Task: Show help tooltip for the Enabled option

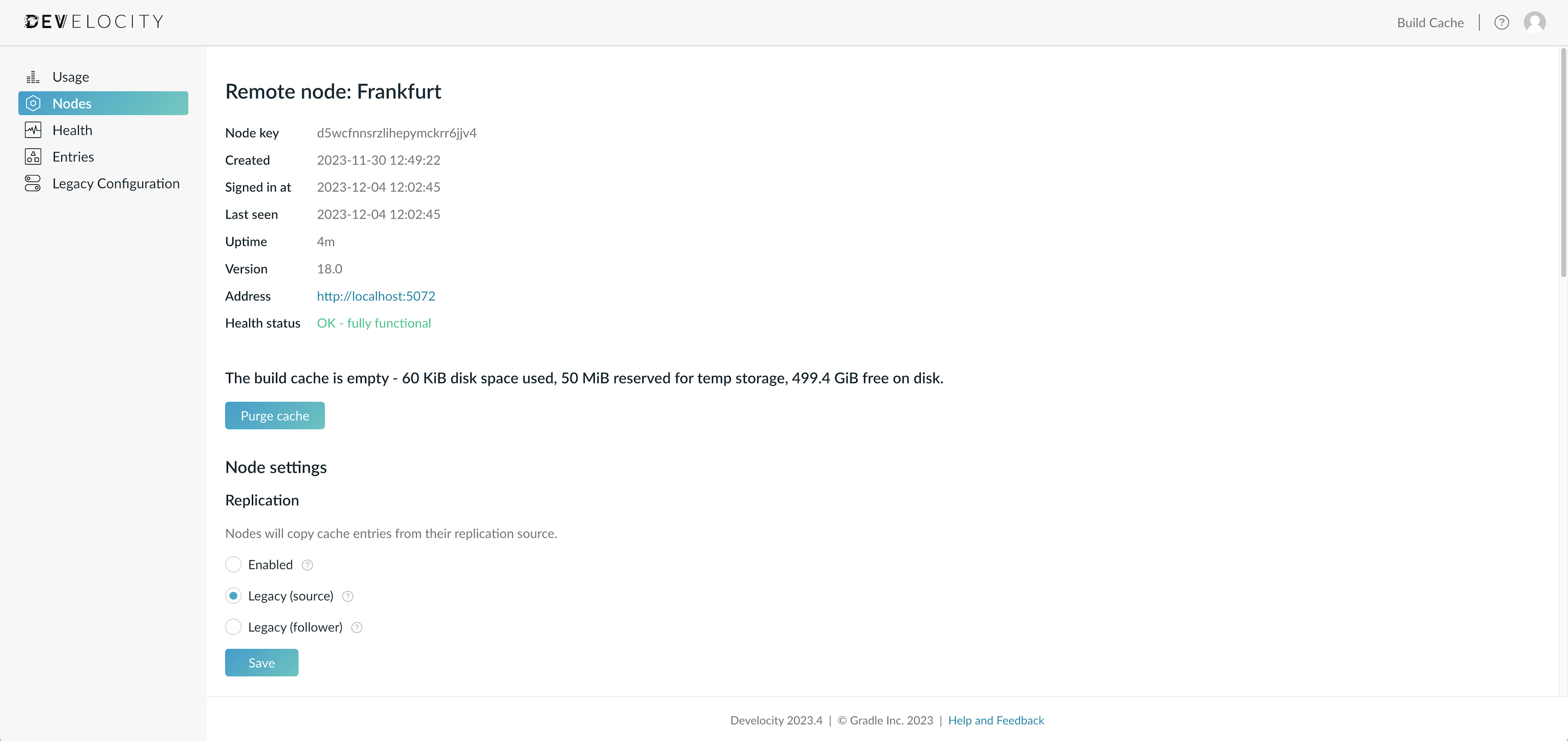Action: click(307, 565)
